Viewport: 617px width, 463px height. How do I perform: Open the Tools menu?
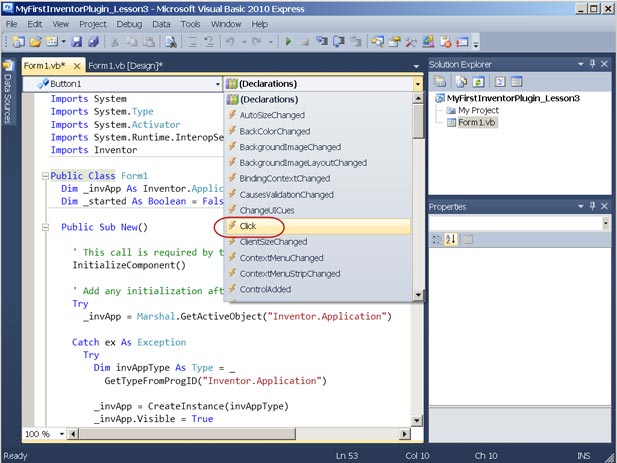(x=190, y=24)
